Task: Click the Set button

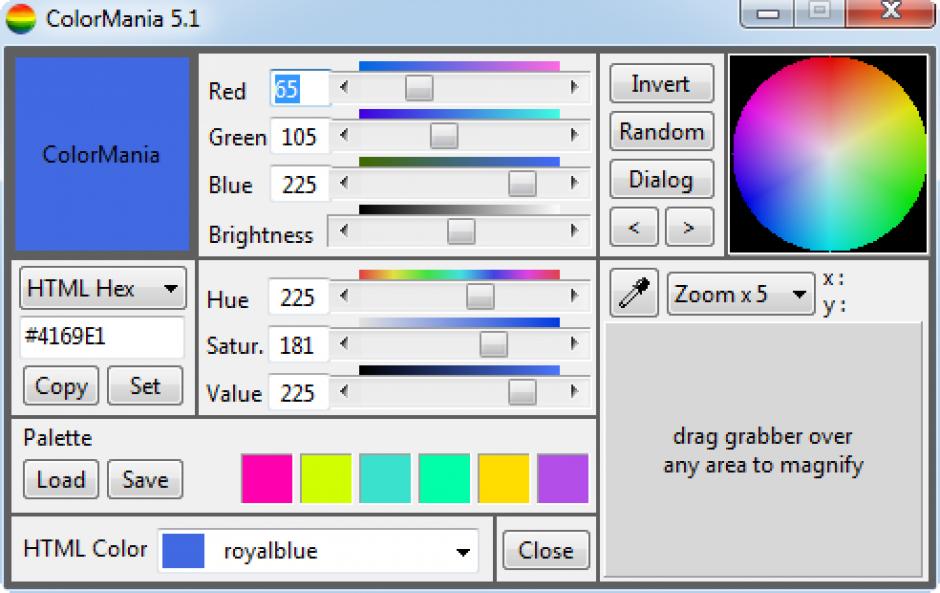Action: click(145, 386)
